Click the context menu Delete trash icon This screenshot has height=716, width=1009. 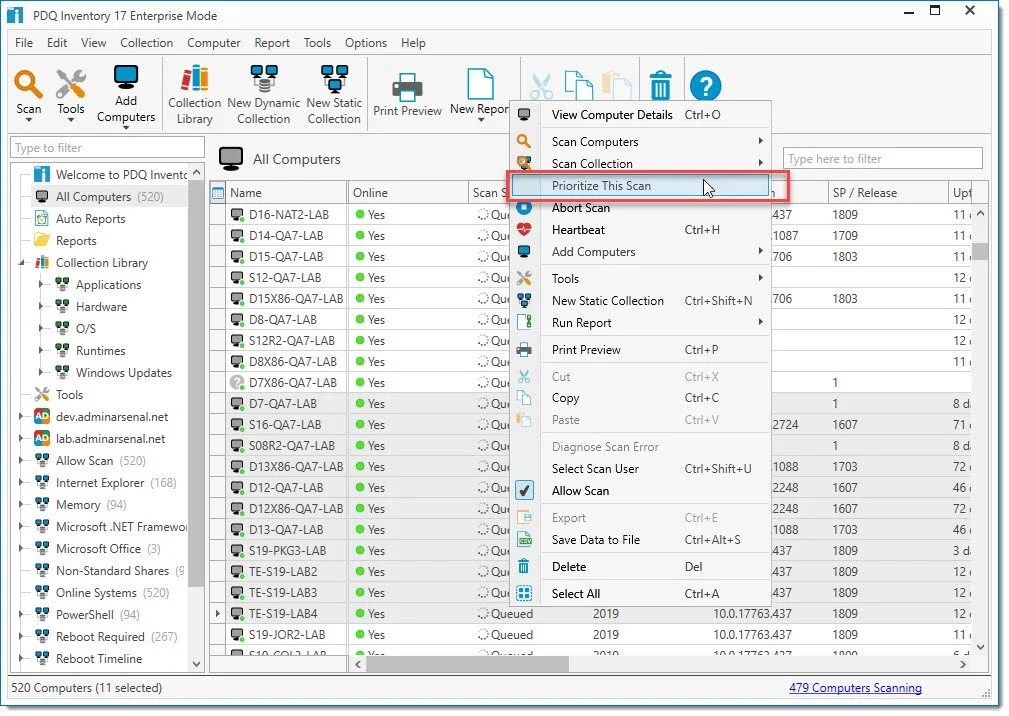point(524,566)
